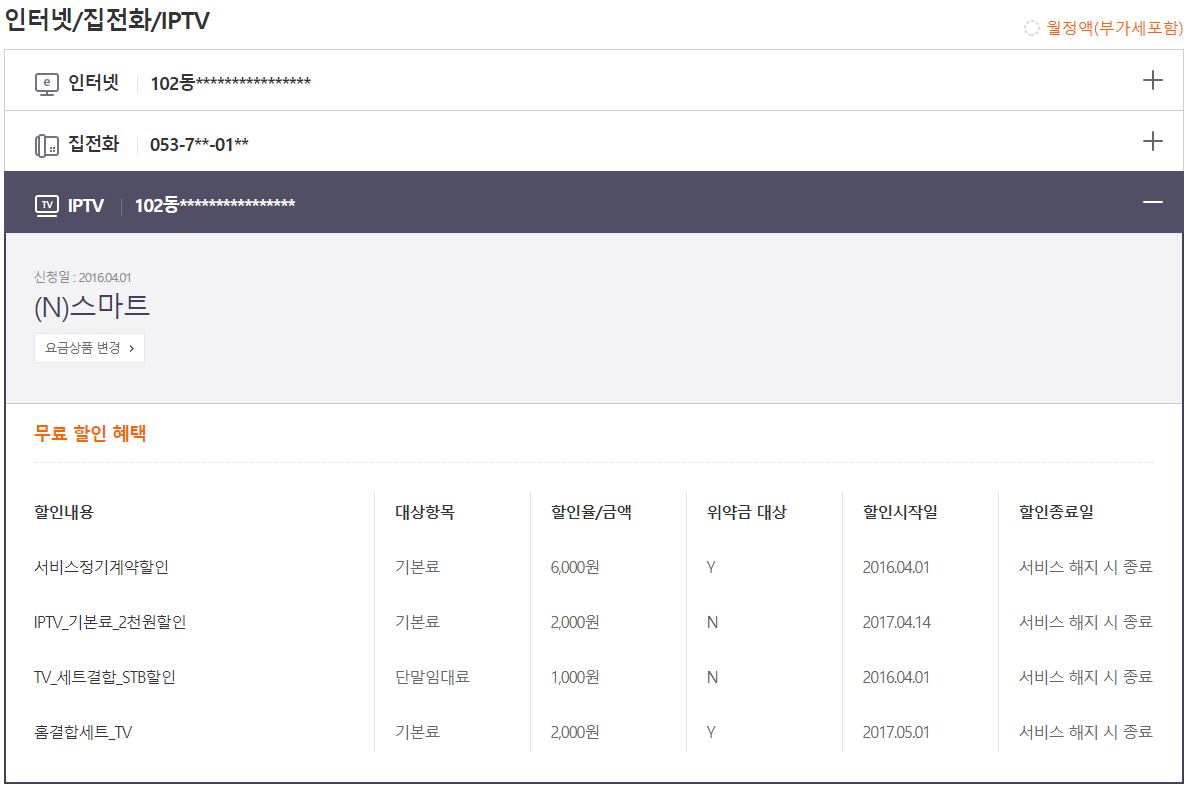
Task: Select the IPTV_기본료_2천원할인 discount row
Action: coord(110,622)
